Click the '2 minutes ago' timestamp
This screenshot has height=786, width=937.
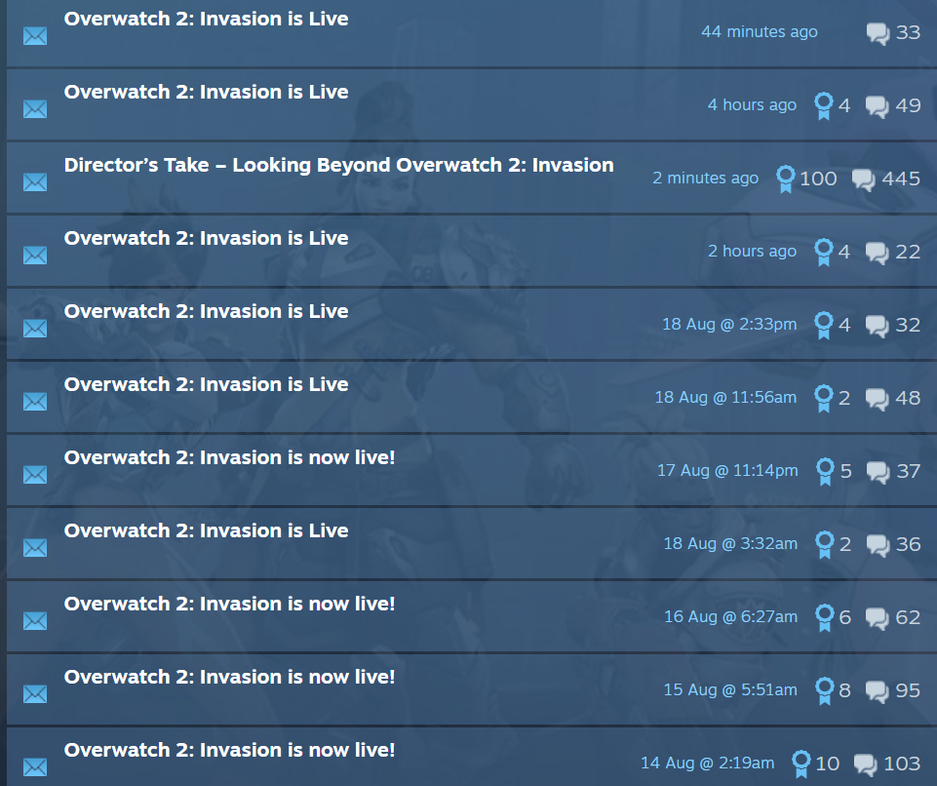pos(706,178)
